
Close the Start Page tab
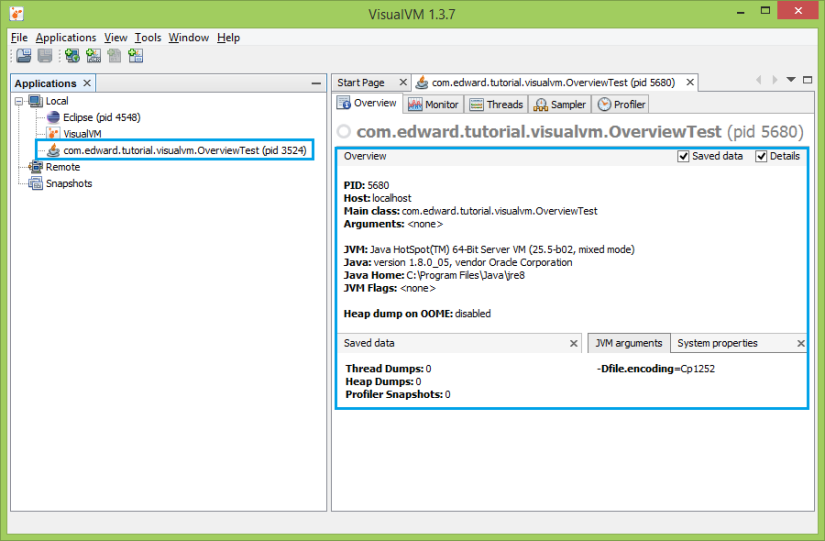[x=403, y=82]
